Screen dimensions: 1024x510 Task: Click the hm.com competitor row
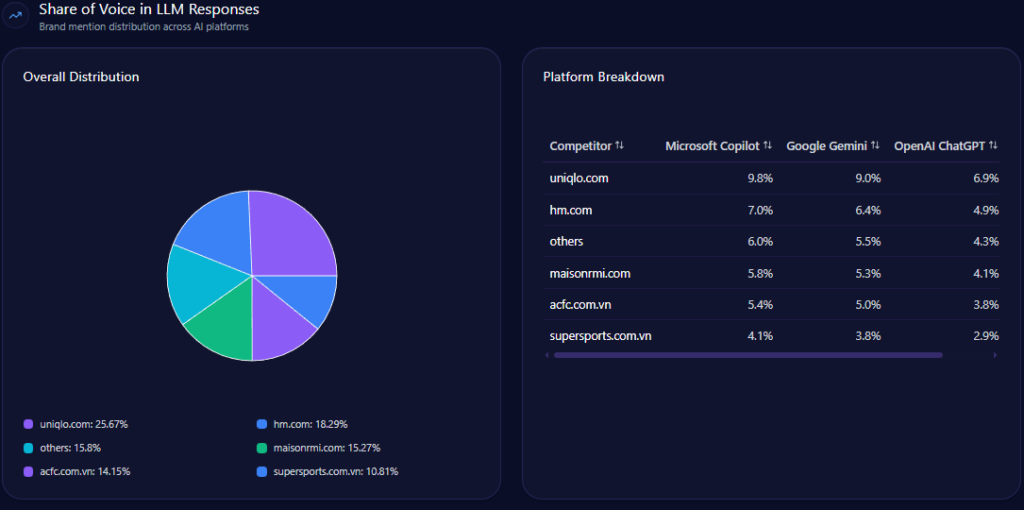point(571,210)
